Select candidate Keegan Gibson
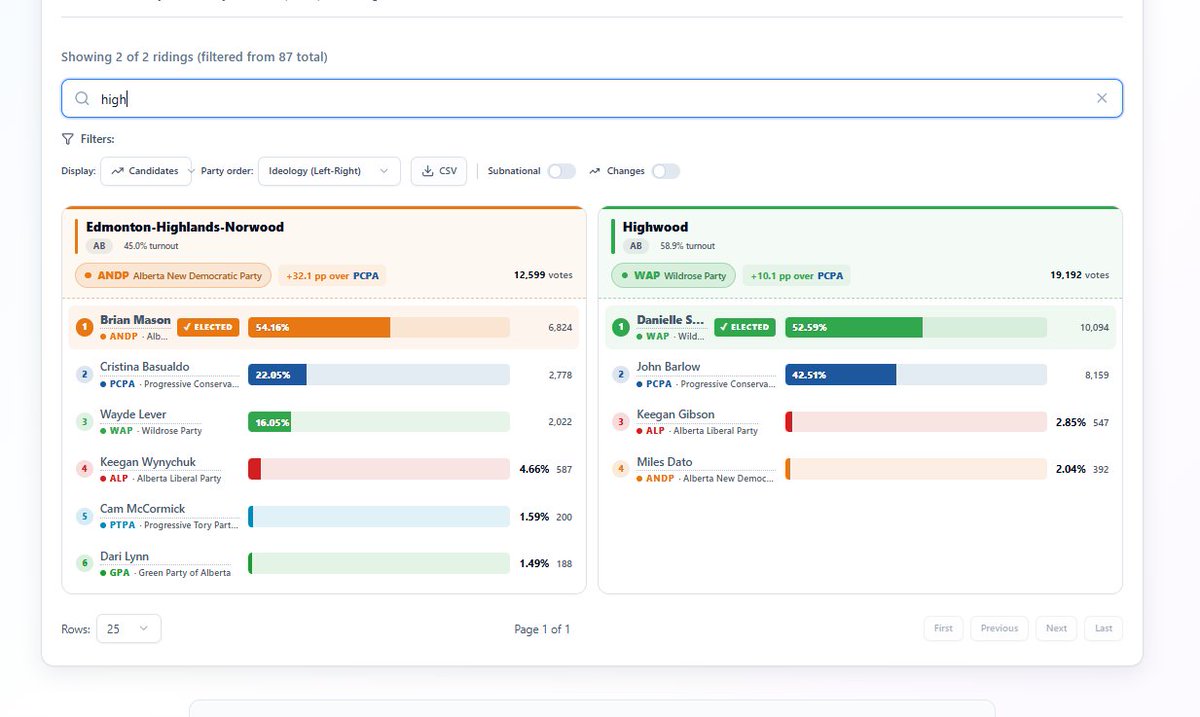The width and height of the screenshot is (1200, 717). (x=676, y=414)
